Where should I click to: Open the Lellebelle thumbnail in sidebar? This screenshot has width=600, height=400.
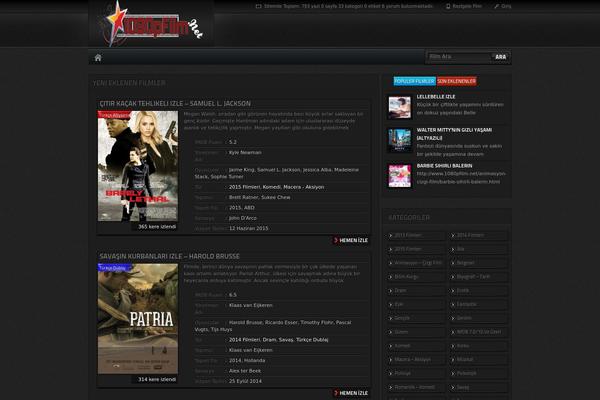coord(399,107)
